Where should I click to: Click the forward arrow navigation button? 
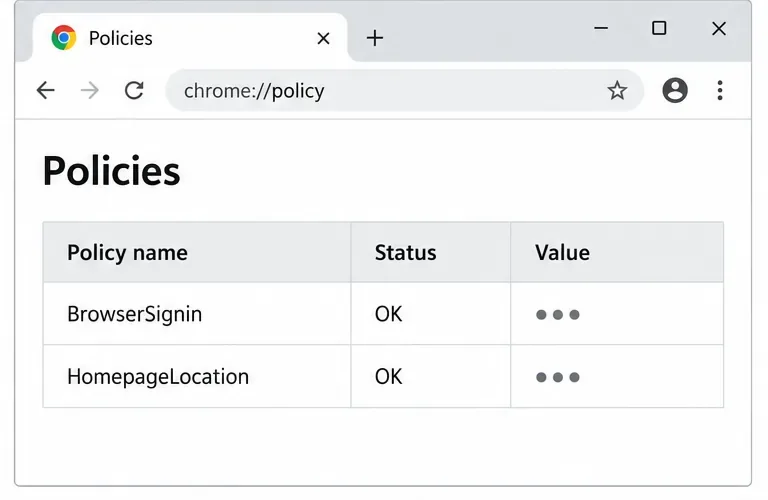pos(90,91)
